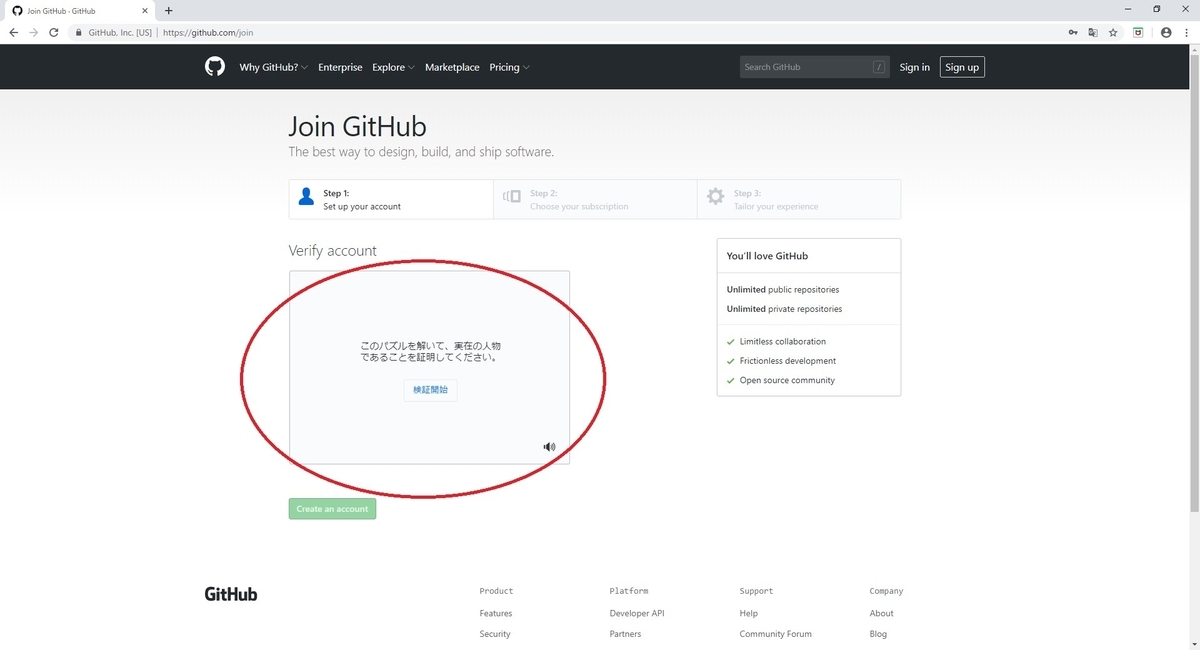Click "Unlimited private repositories" text
The image size is (1200, 650).
784,309
